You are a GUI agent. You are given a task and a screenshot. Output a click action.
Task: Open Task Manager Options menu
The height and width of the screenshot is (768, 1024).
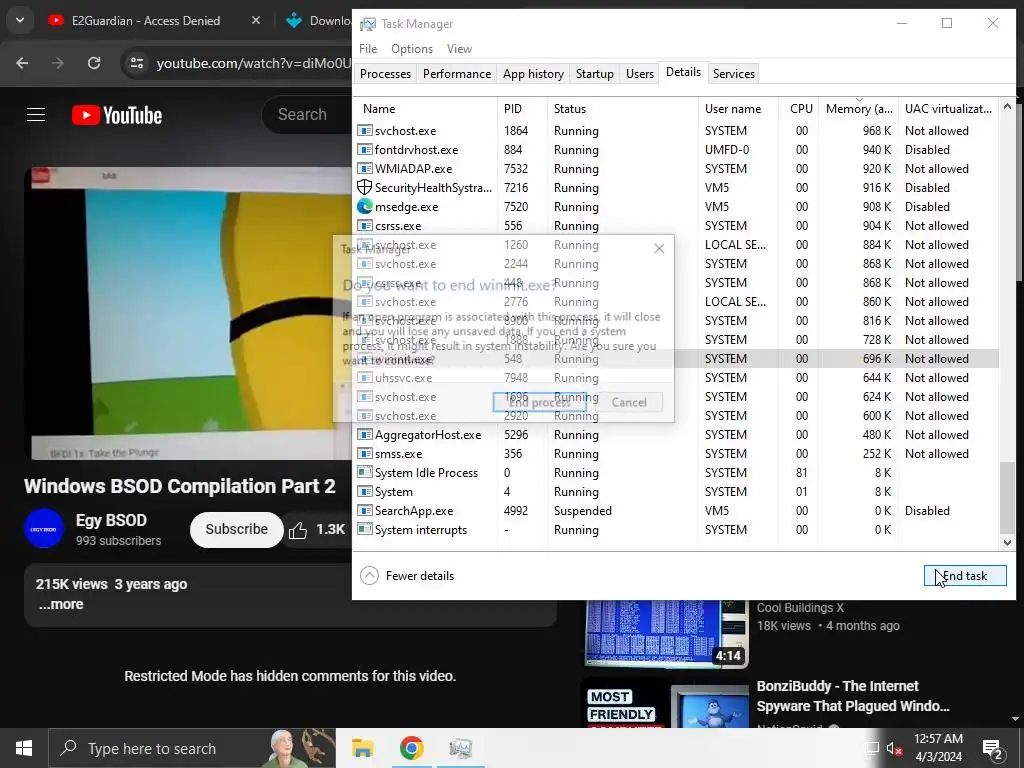[x=412, y=49]
